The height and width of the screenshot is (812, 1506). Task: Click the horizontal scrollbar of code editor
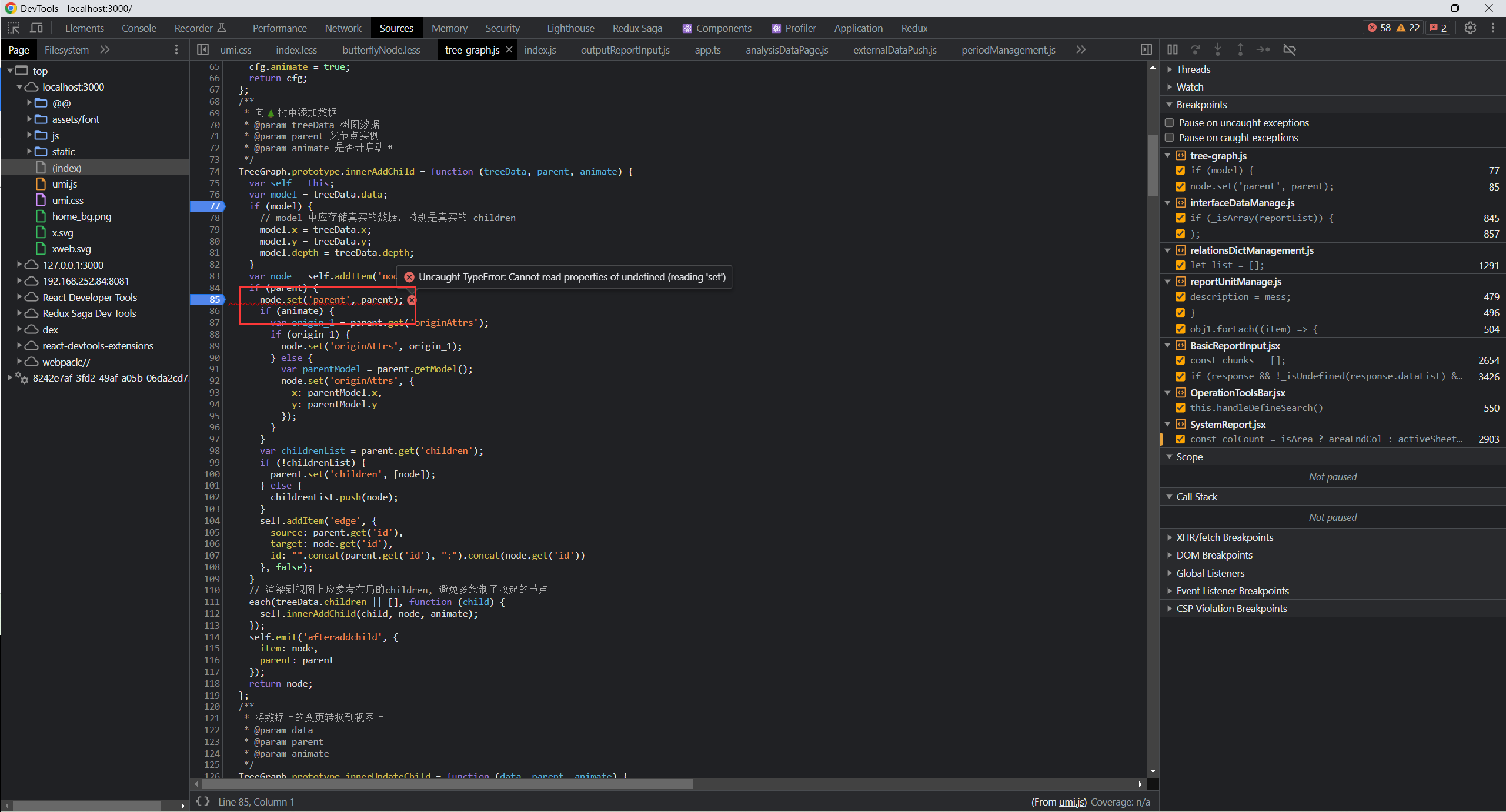[447, 784]
